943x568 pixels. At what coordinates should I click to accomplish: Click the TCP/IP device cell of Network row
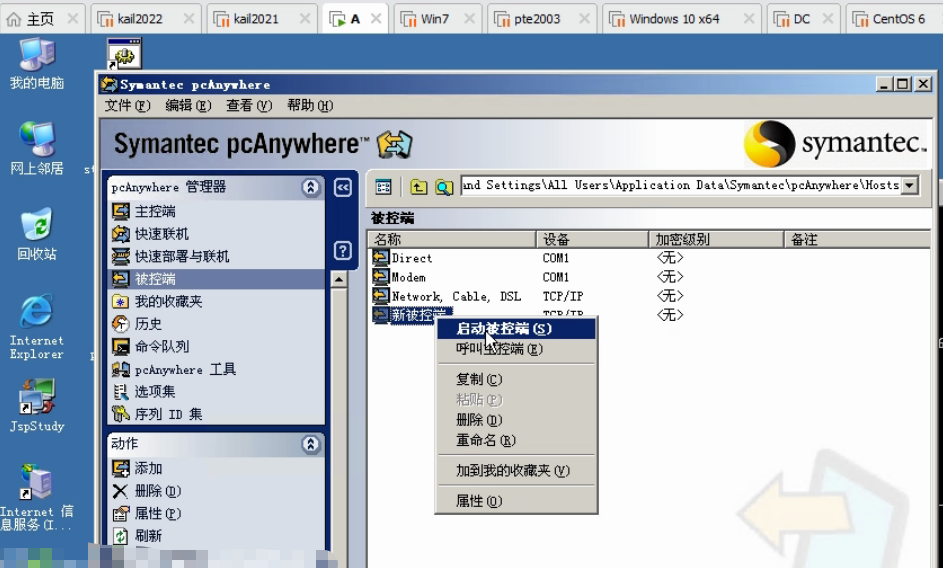pyautogui.click(x=563, y=297)
